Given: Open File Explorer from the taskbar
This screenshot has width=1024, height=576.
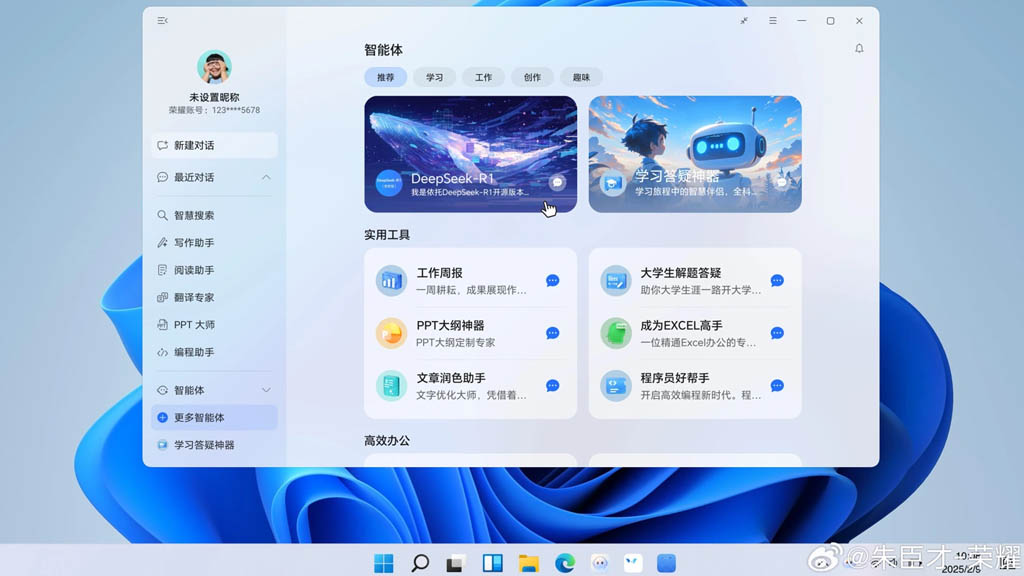Looking at the screenshot, I should coord(528,563).
